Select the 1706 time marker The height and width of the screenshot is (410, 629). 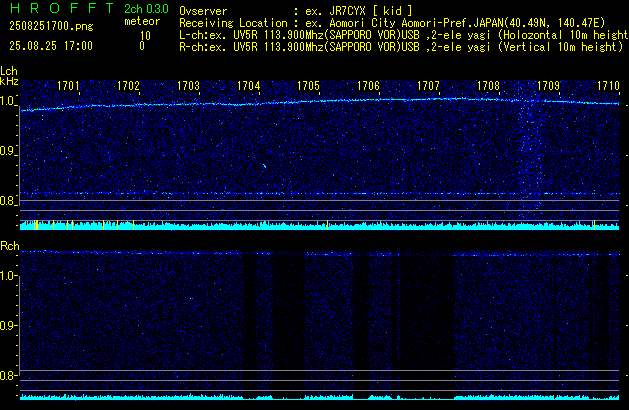click(x=368, y=86)
